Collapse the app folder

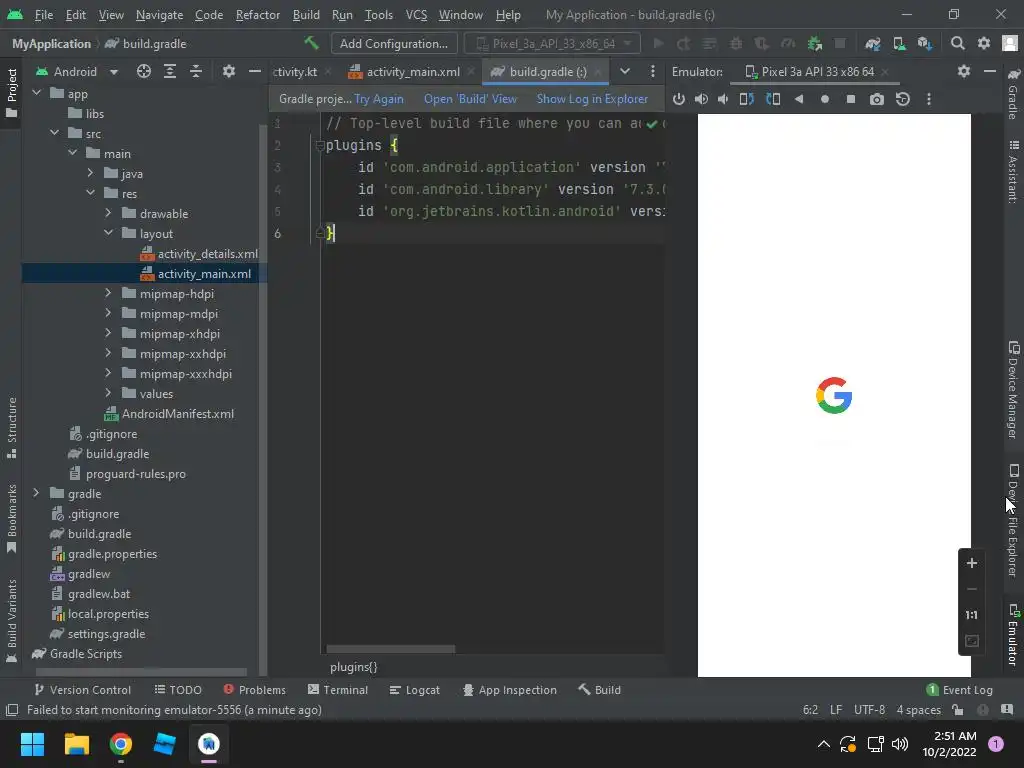pos(37,93)
